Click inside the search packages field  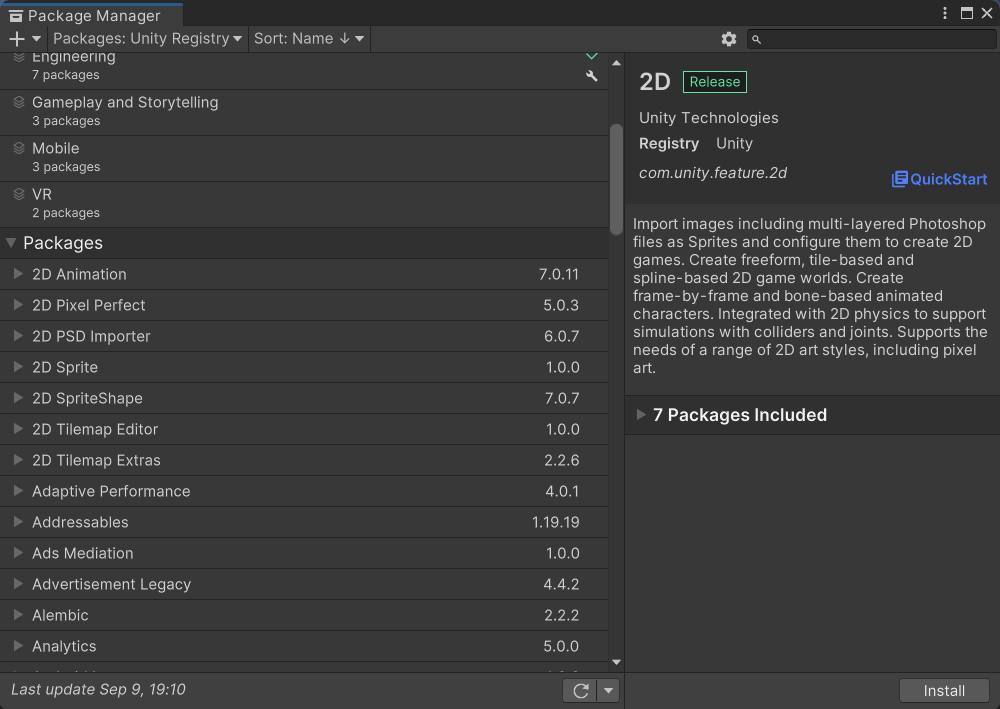870,39
